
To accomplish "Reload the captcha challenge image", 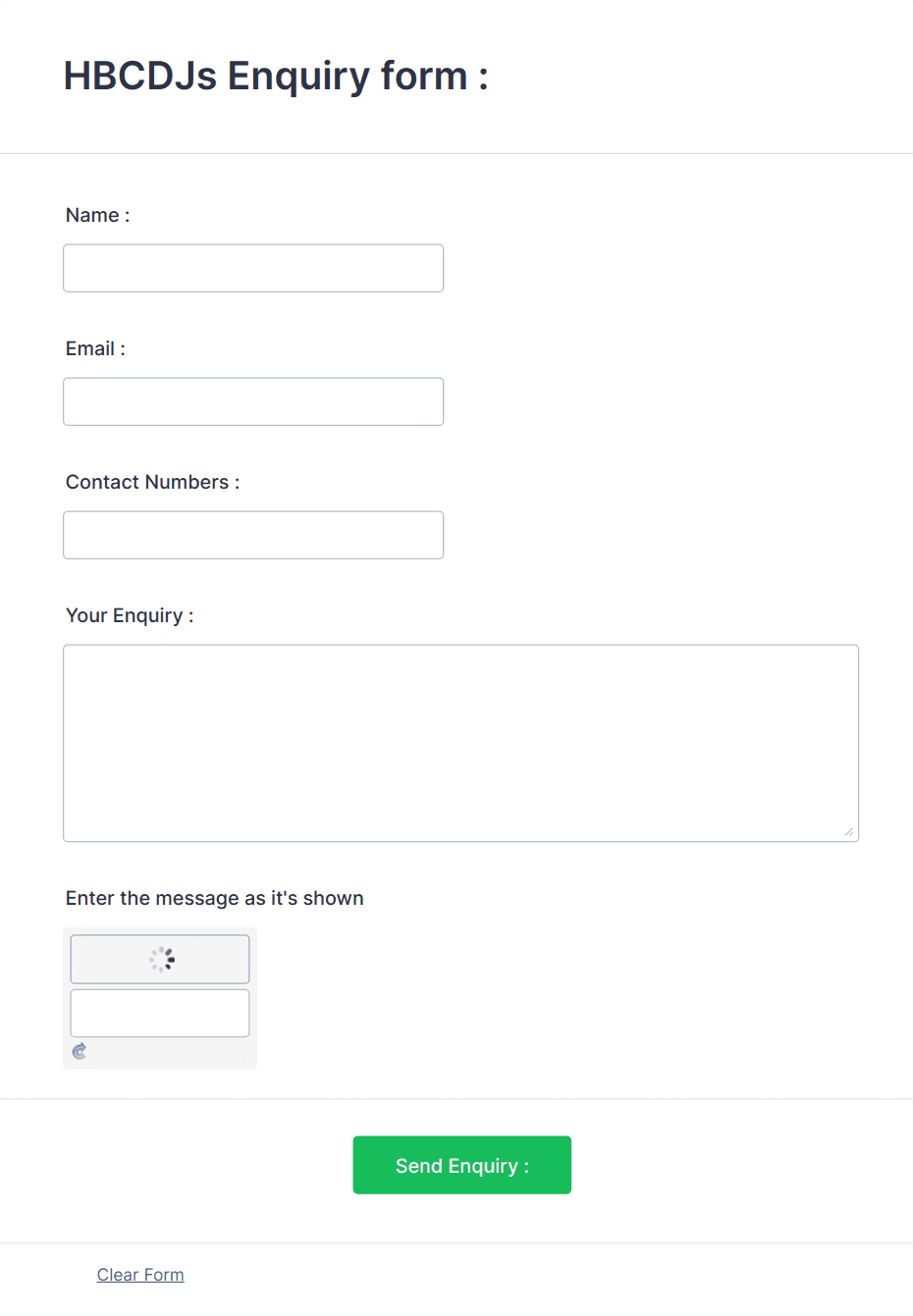I will pyautogui.click(x=80, y=1050).
